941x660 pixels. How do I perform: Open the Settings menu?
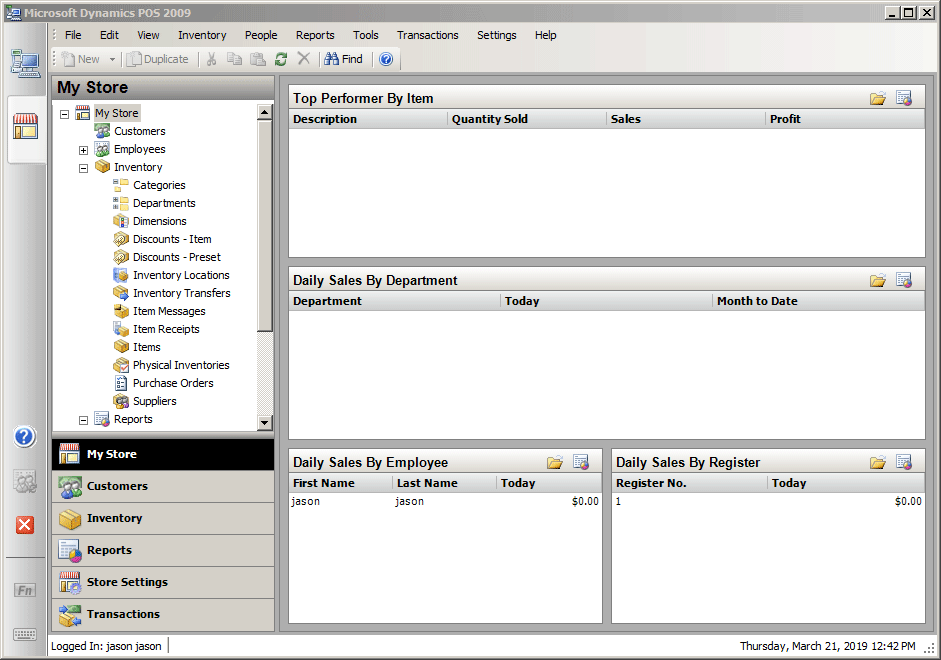[x=496, y=35]
